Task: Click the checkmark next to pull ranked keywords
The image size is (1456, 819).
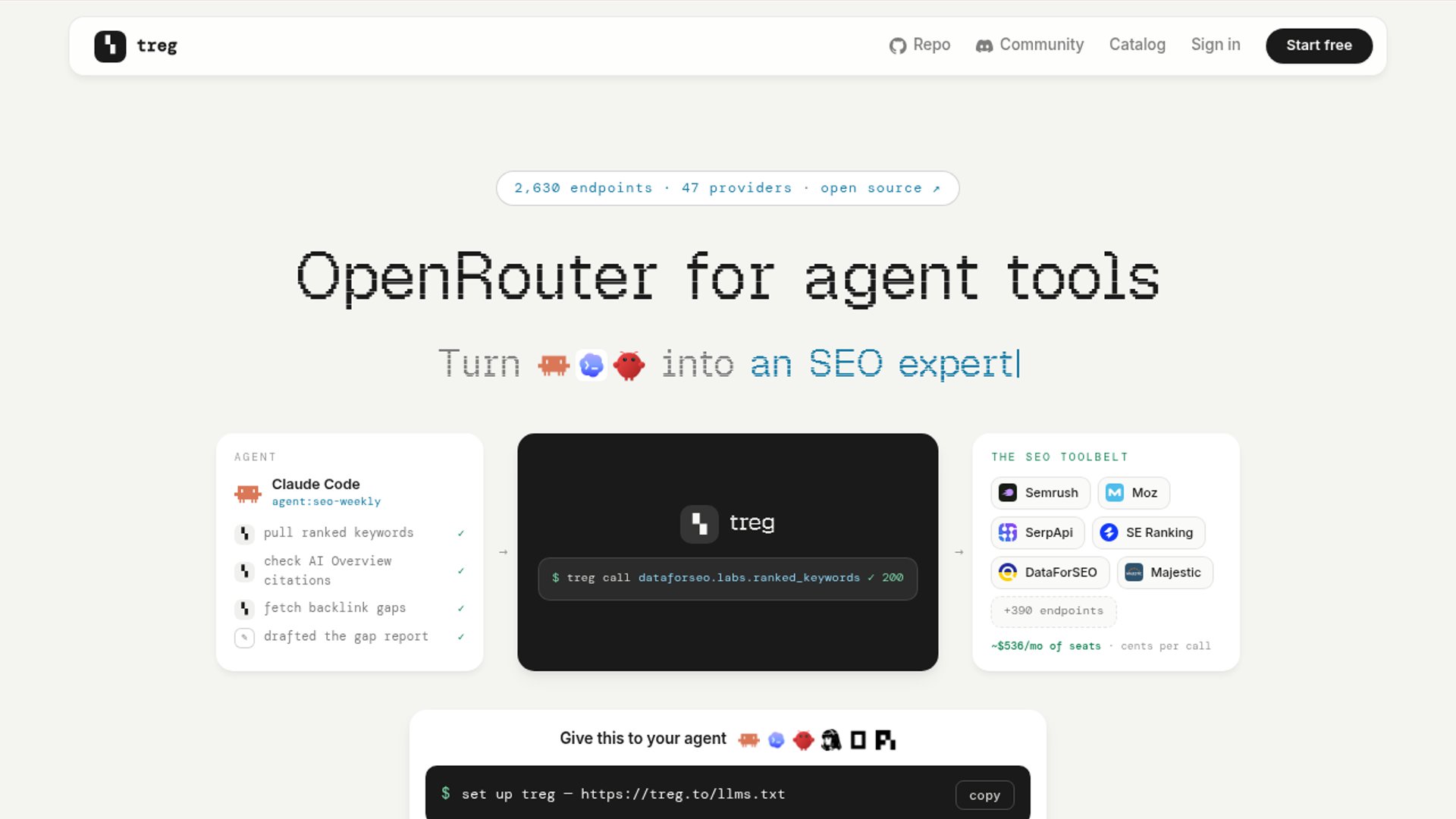Action: 461,533
